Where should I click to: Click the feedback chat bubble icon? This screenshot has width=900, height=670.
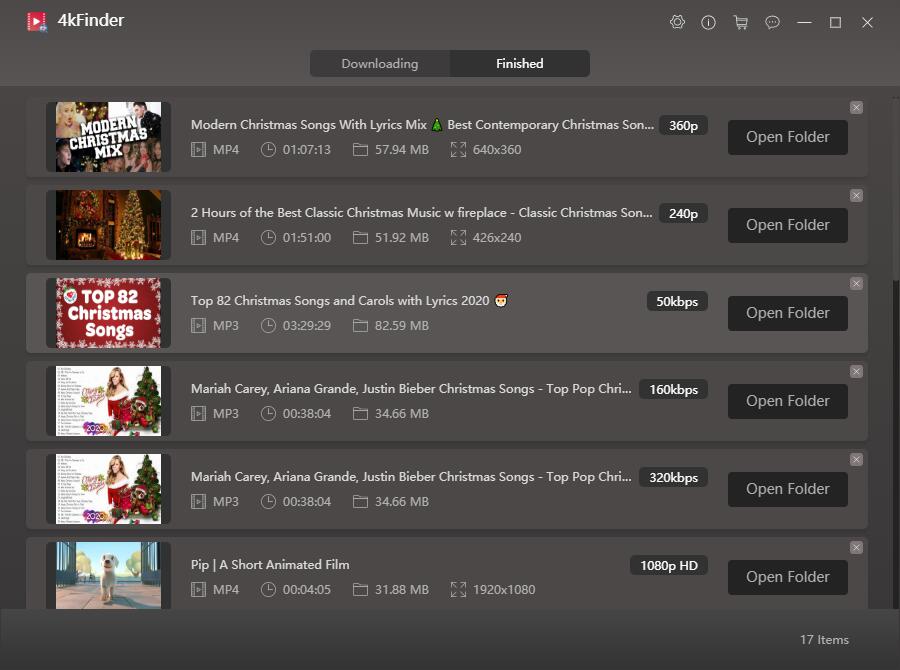tap(772, 22)
